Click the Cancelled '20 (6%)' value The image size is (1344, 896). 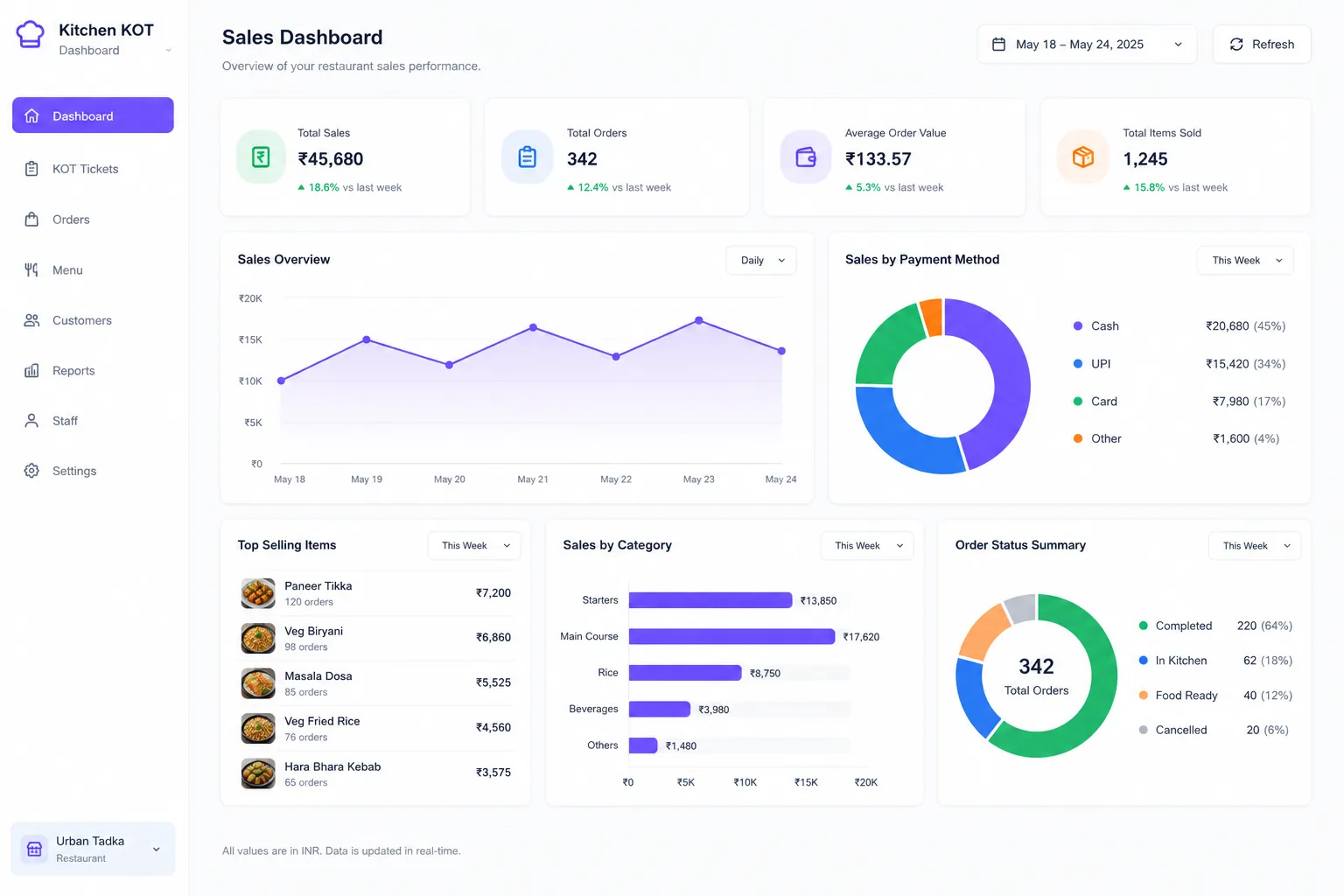click(x=1267, y=730)
